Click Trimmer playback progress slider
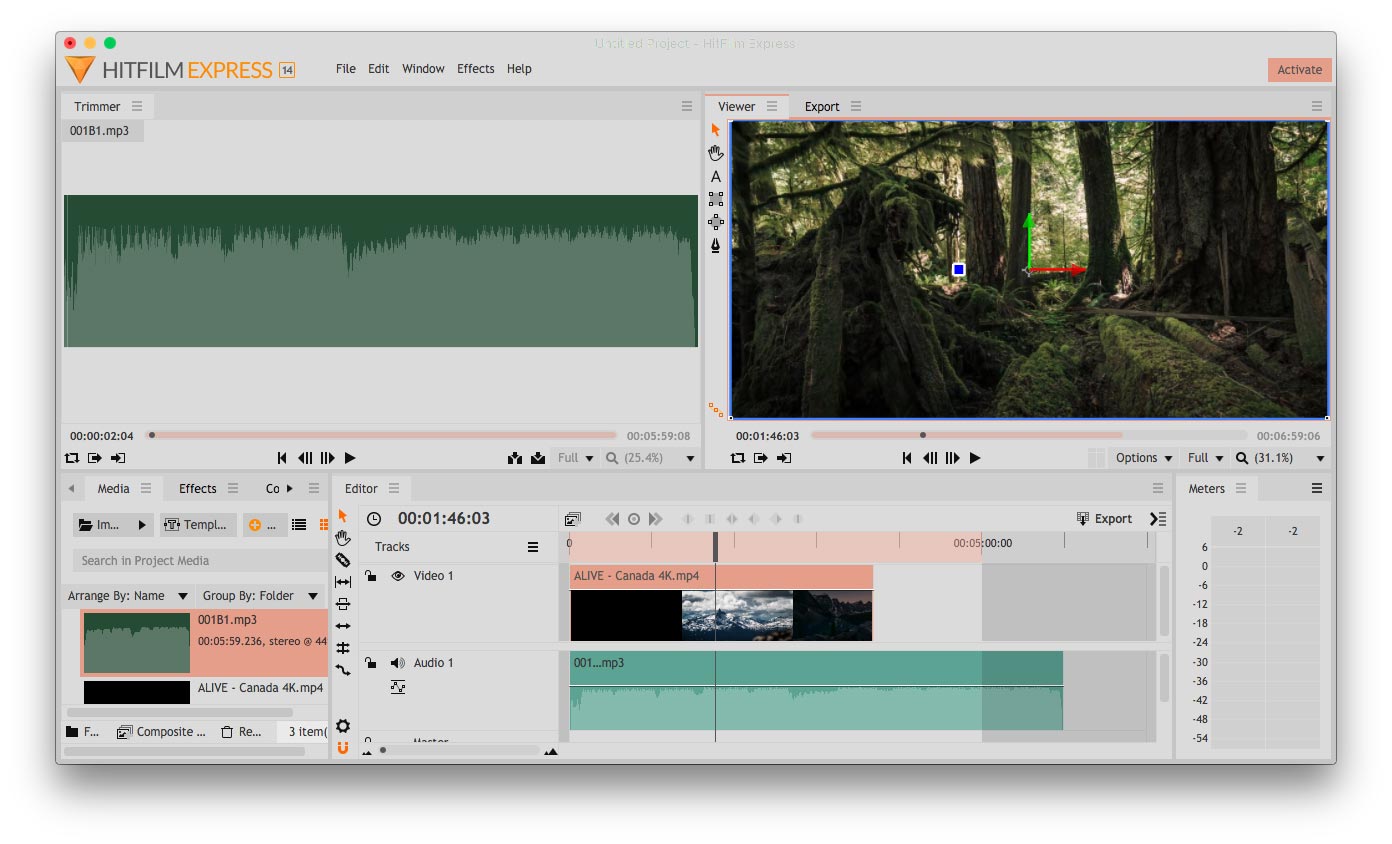The height and width of the screenshot is (844, 1392). [381, 435]
